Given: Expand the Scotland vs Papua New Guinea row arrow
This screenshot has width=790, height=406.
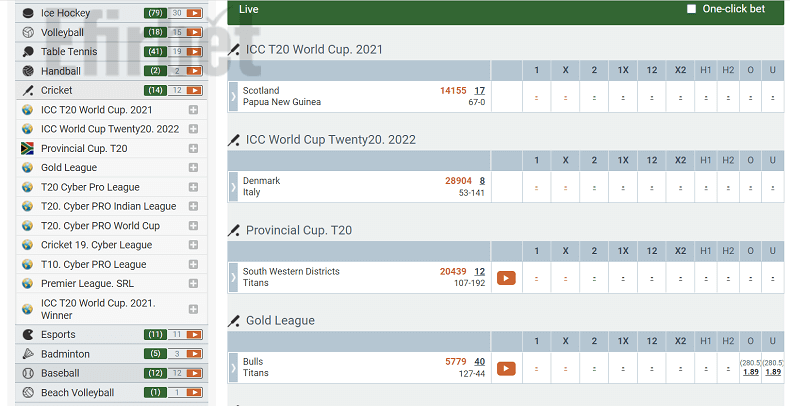Looking at the screenshot, I should [233, 97].
